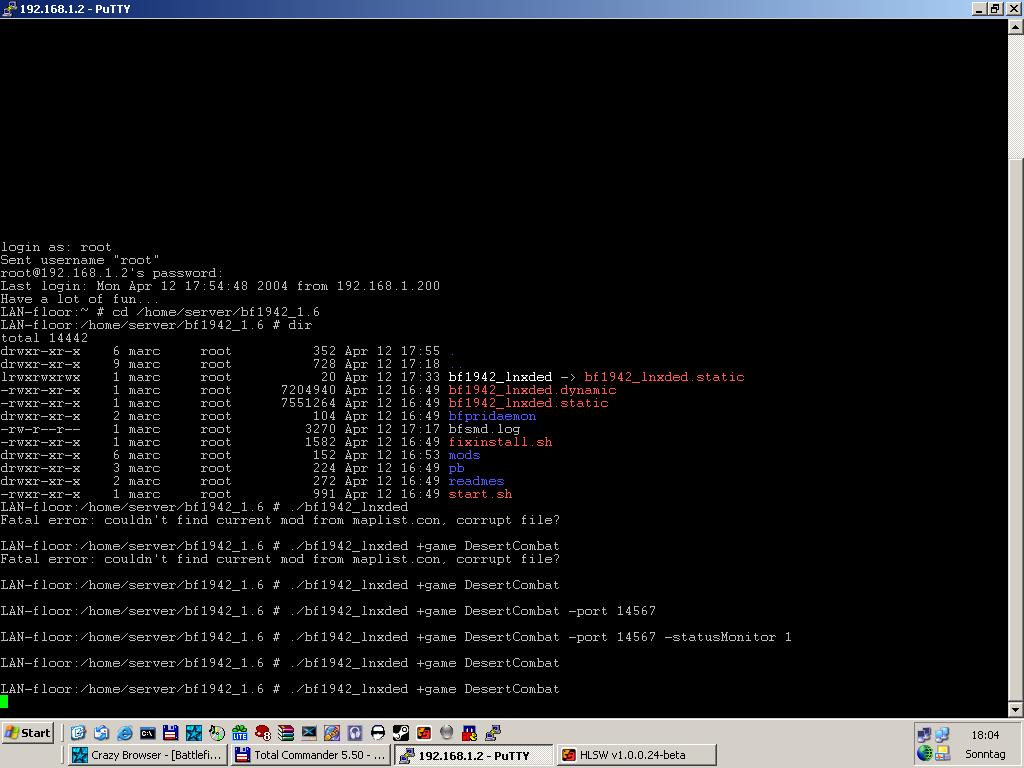Image resolution: width=1024 pixels, height=768 pixels.
Task: Open the music CD quick launch icon
Action: 217,733
